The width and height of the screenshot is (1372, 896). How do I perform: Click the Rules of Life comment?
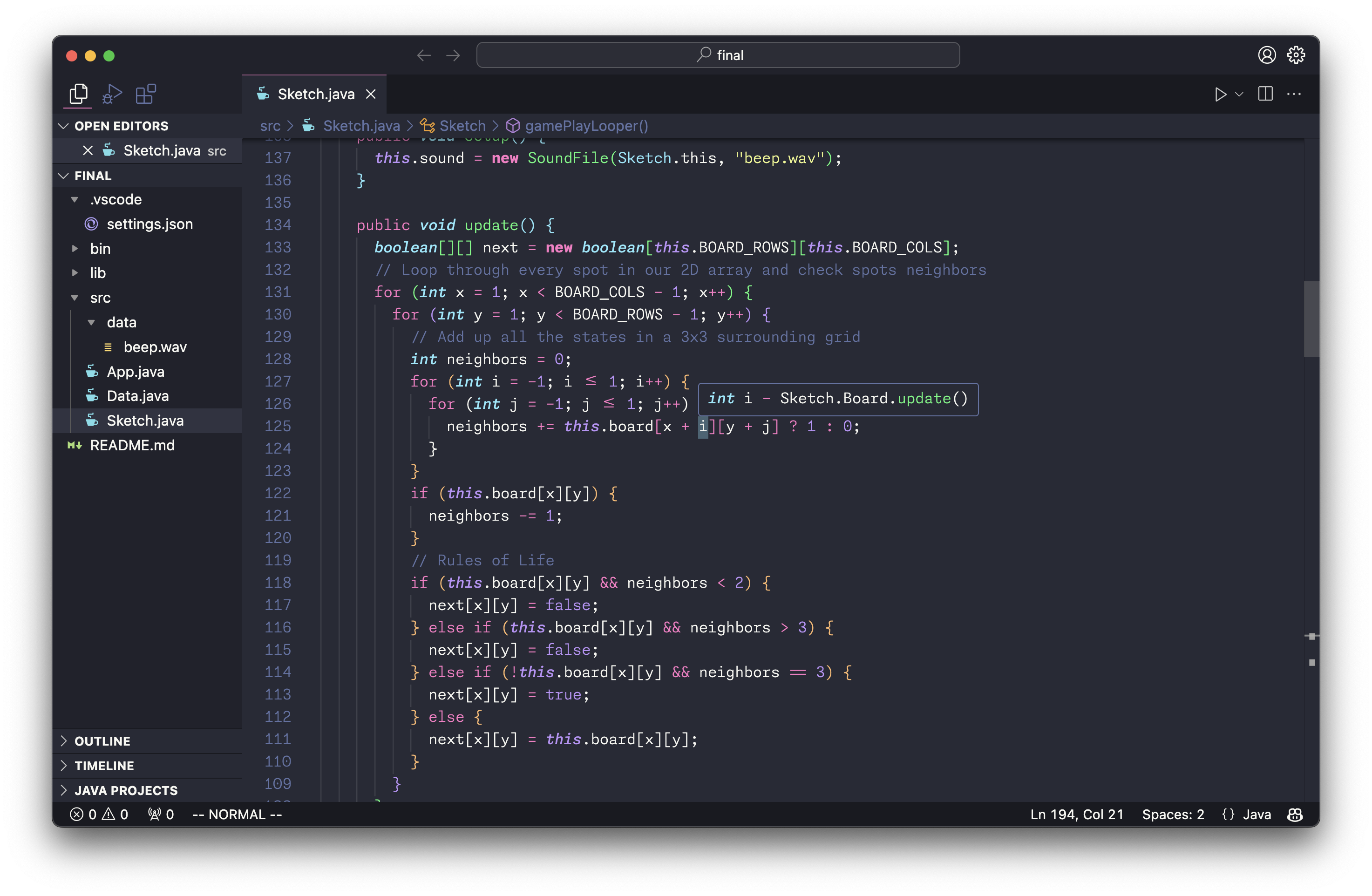click(482, 560)
